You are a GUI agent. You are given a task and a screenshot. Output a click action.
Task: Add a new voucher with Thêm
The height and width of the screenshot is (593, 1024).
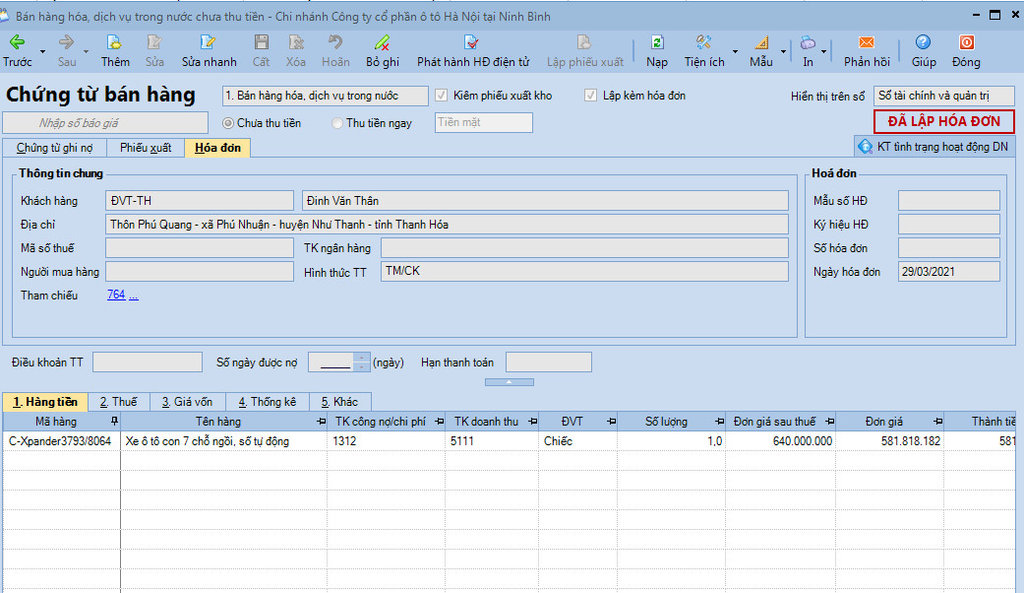[115, 51]
